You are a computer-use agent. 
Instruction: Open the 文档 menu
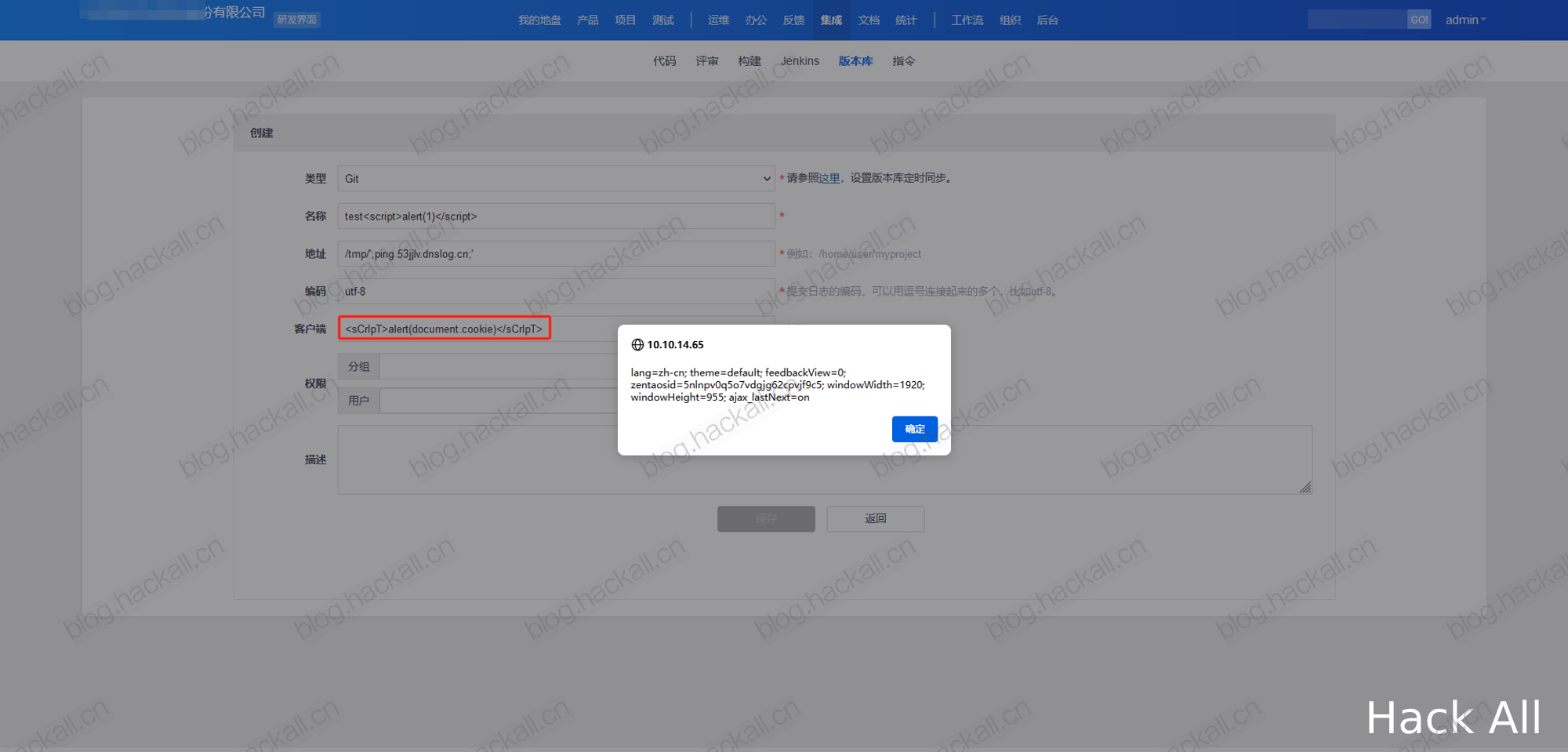point(869,20)
